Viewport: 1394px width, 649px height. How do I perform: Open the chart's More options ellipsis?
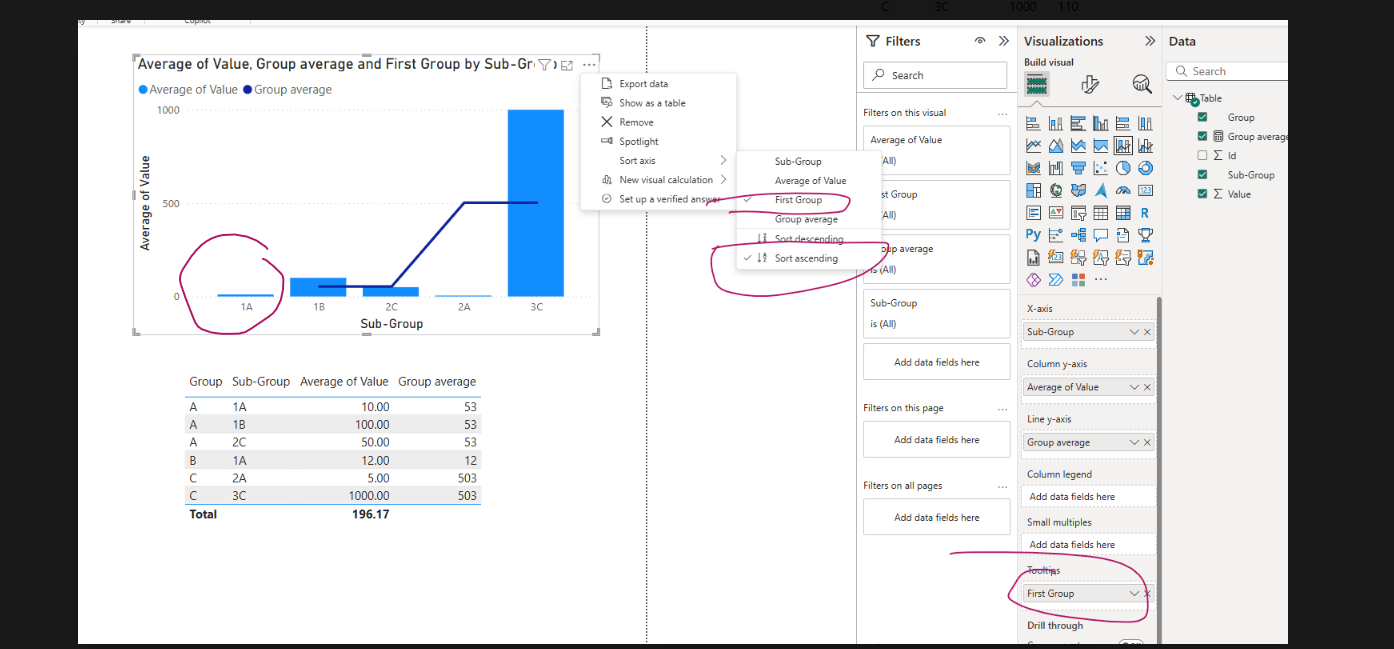pos(589,65)
